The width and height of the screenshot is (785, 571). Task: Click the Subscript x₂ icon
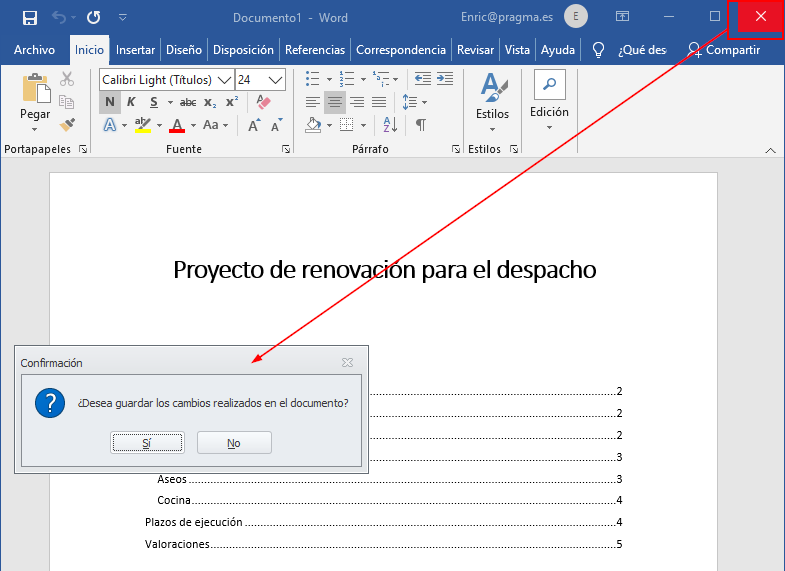(x=209, y=102)
